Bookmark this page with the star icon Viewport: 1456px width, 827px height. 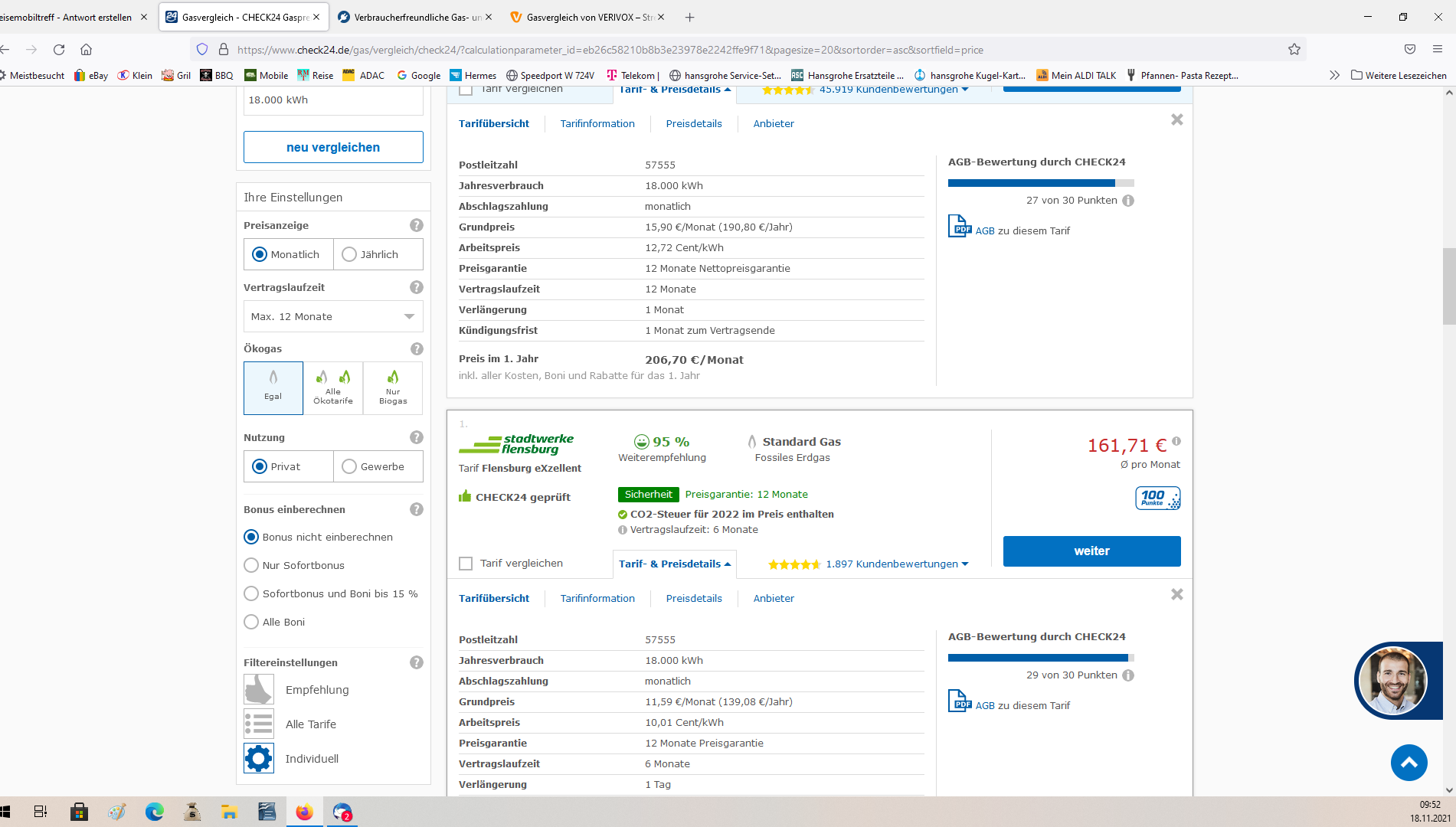click(1294, 50)
